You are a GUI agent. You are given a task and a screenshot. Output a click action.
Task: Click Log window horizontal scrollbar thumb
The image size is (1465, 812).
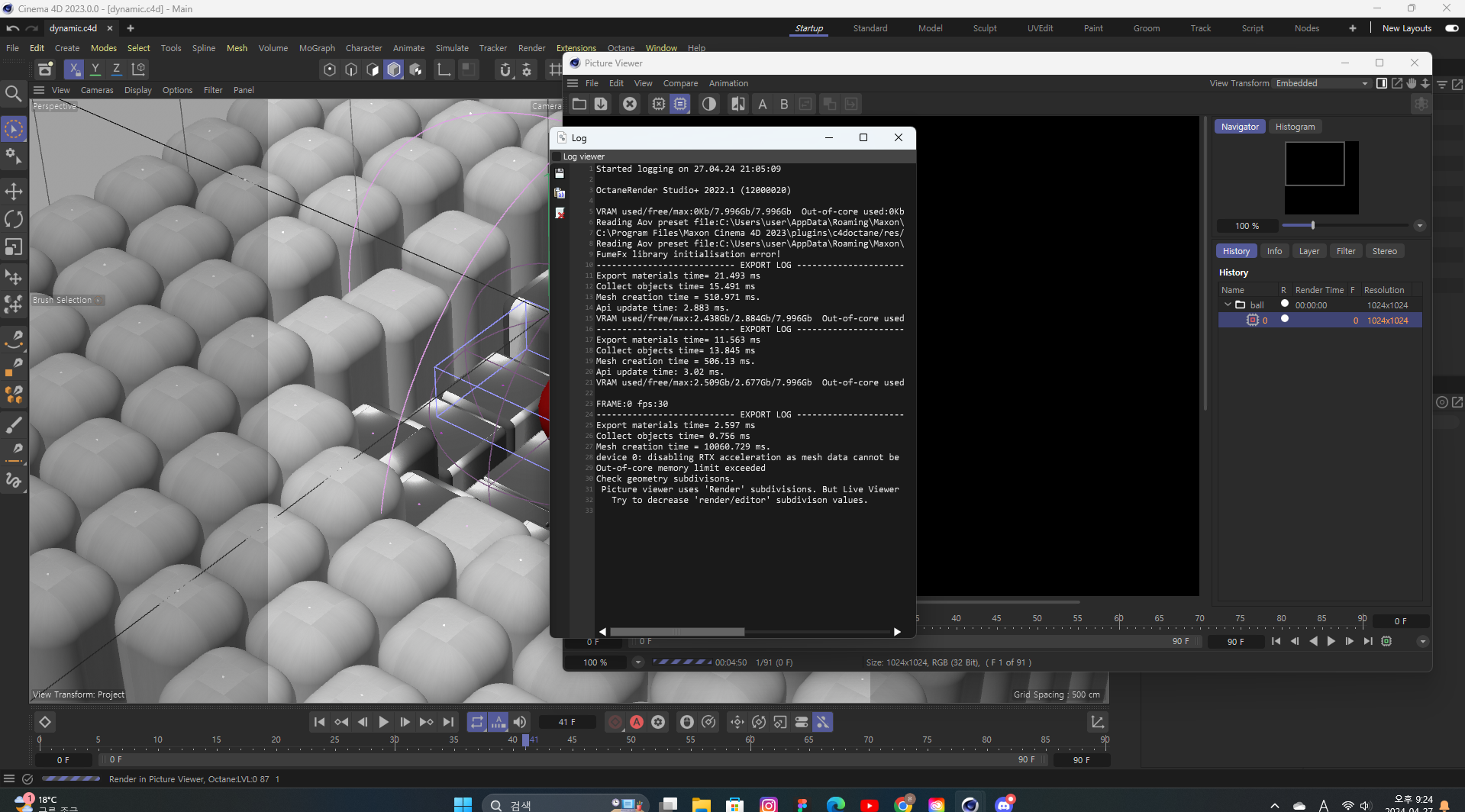point(677,632)
